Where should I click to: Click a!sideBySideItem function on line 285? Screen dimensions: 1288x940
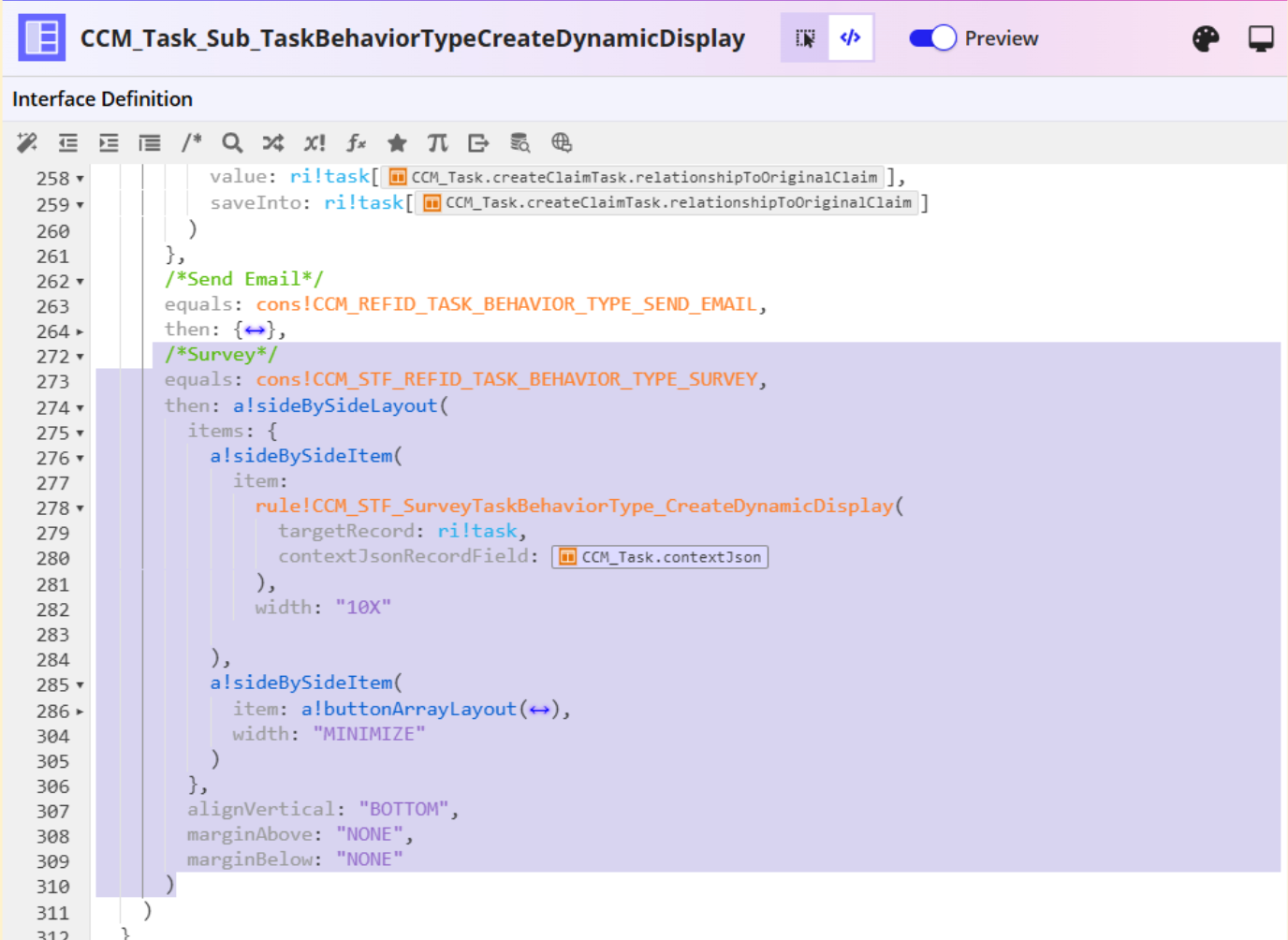pos(301,683)
